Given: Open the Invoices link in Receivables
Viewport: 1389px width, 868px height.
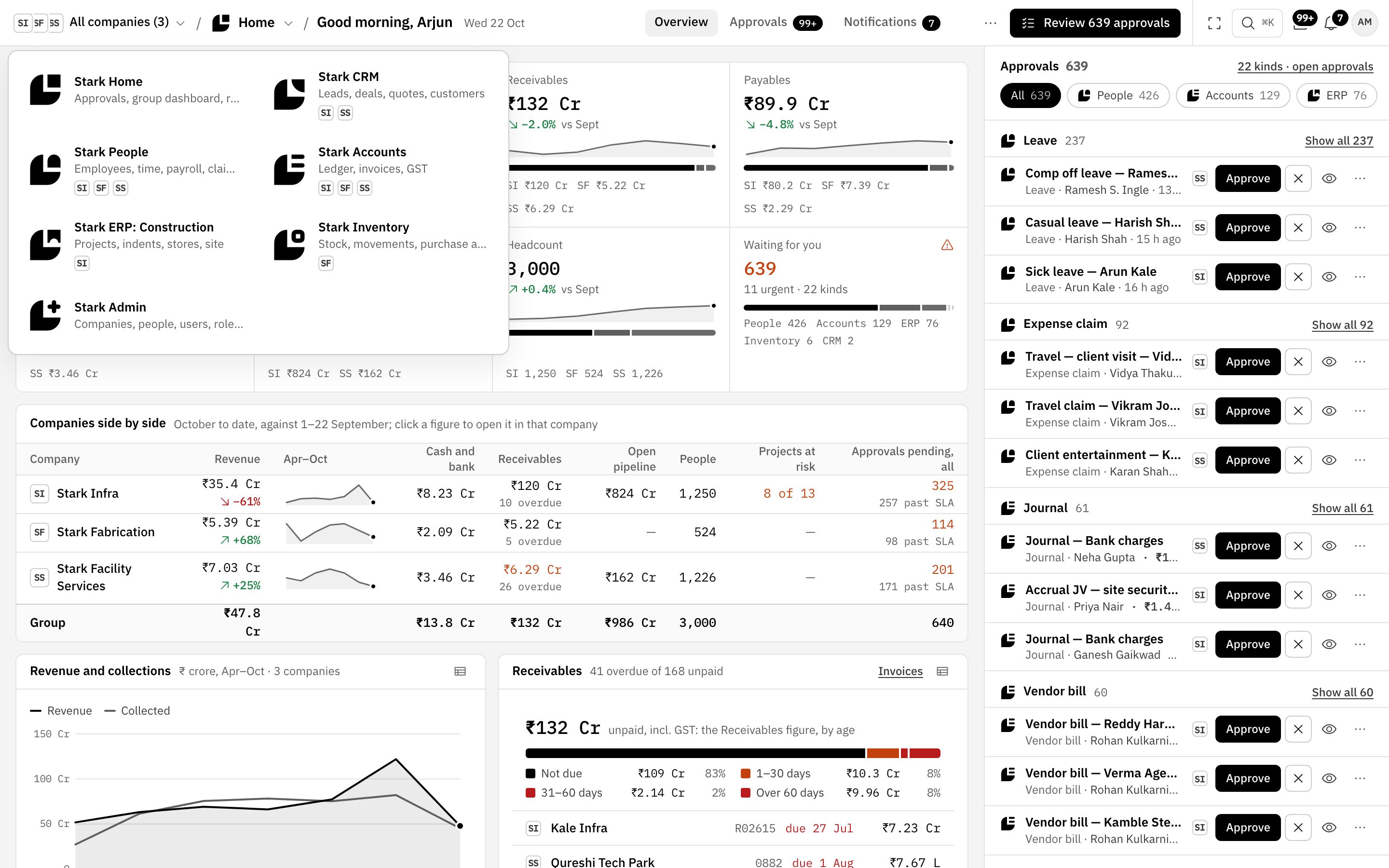Looking at the screenshot, I should tap(900, 671).
